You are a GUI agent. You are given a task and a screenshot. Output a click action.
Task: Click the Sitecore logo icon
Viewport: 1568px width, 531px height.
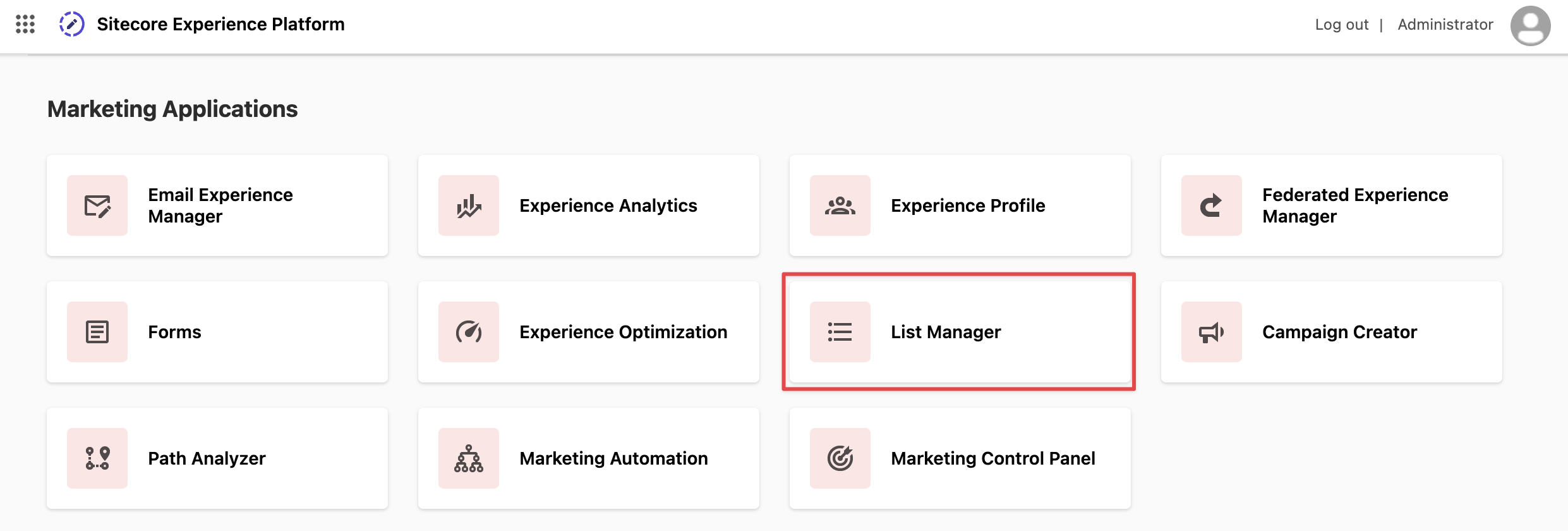tap(71, 24)
